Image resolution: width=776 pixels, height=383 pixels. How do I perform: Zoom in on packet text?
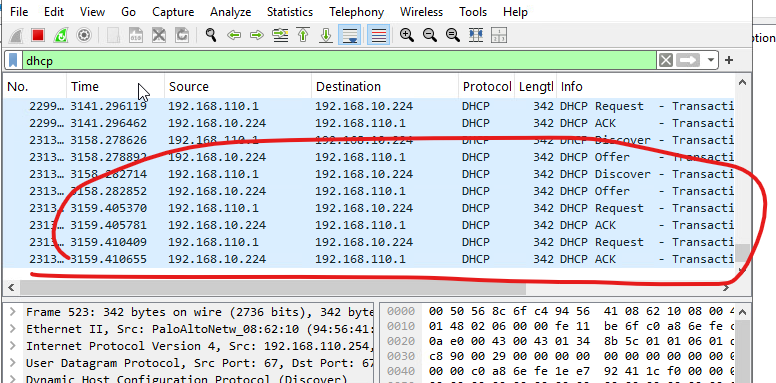point(407,35)
